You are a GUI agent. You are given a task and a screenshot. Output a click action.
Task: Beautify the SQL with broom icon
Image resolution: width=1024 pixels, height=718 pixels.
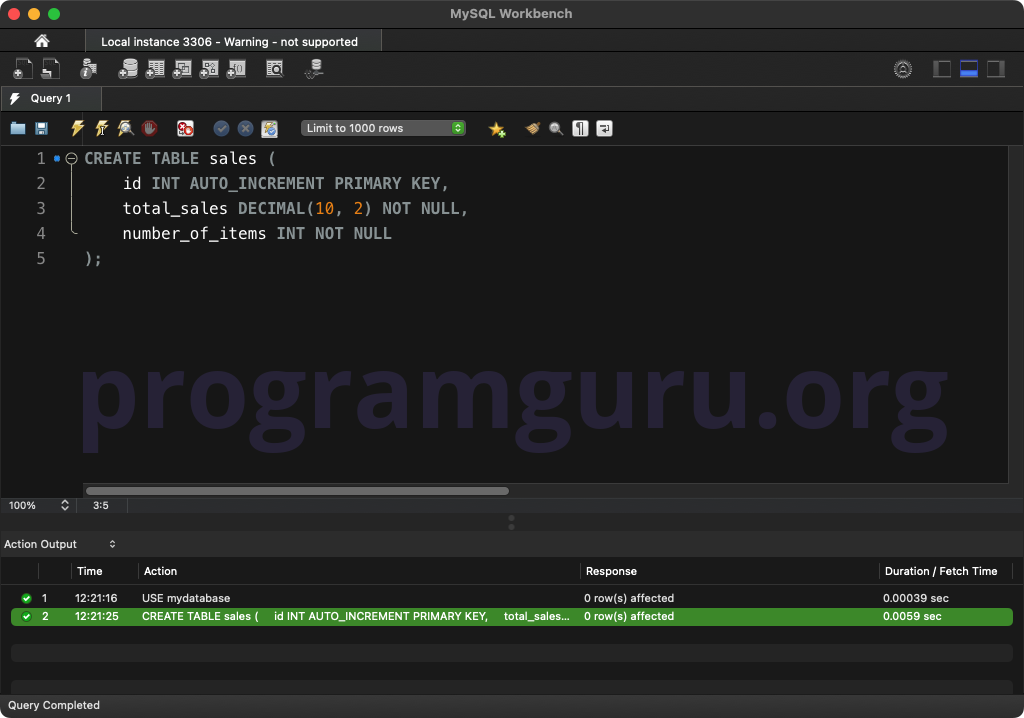(x=533, y=128)
